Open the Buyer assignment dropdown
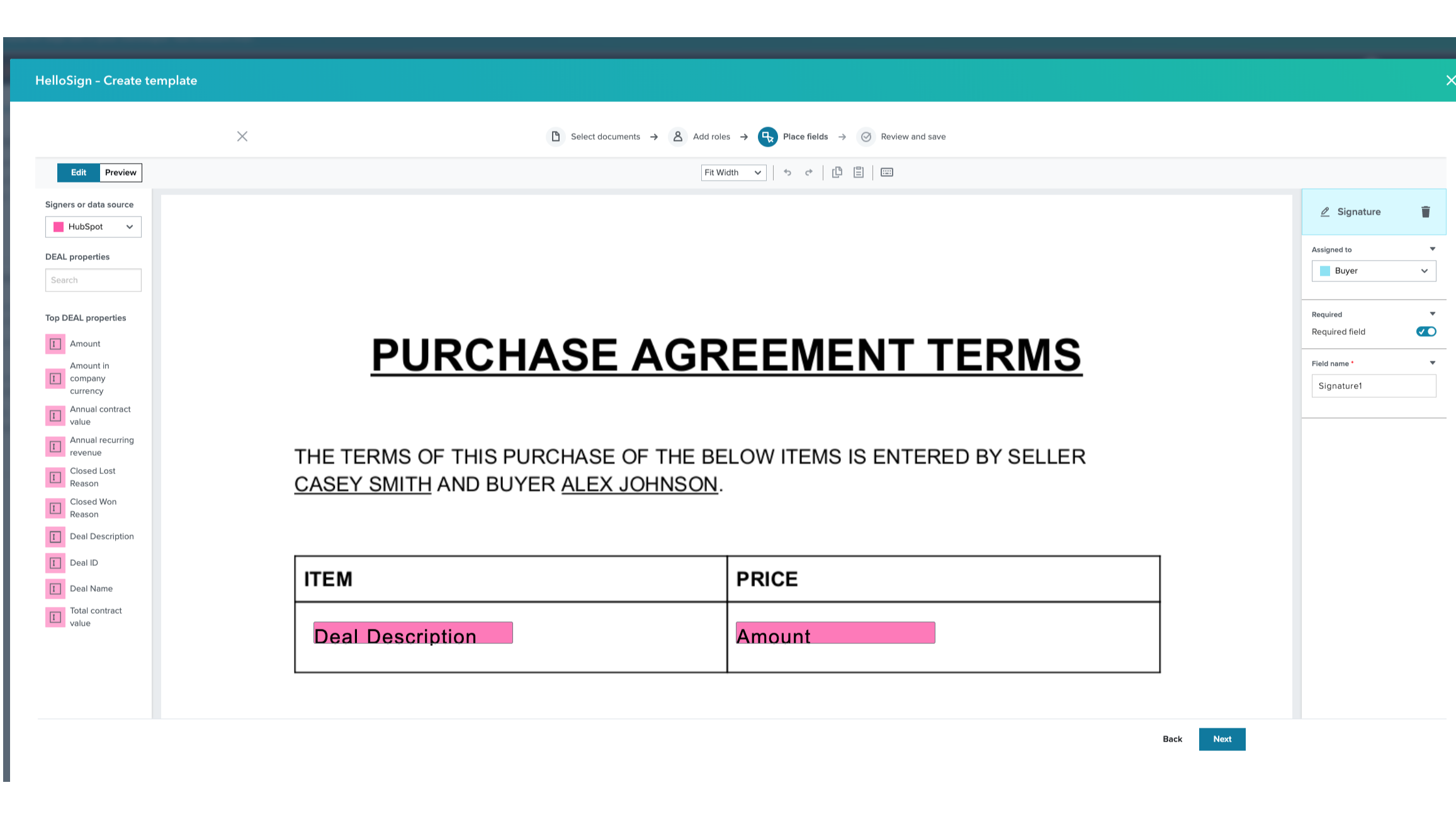The height and width of the screenshot is (819, 1456). click(x=1374, y=271)
